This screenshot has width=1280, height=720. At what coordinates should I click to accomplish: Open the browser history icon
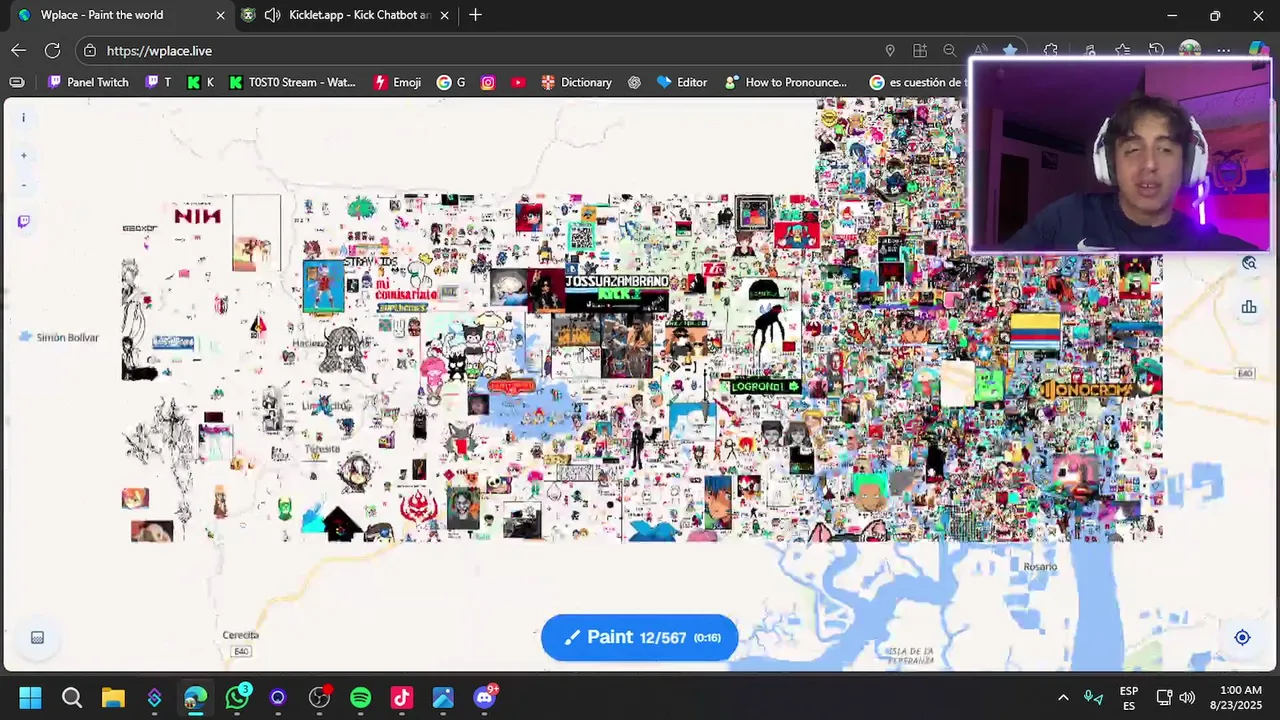click(x=1156, y=50)
